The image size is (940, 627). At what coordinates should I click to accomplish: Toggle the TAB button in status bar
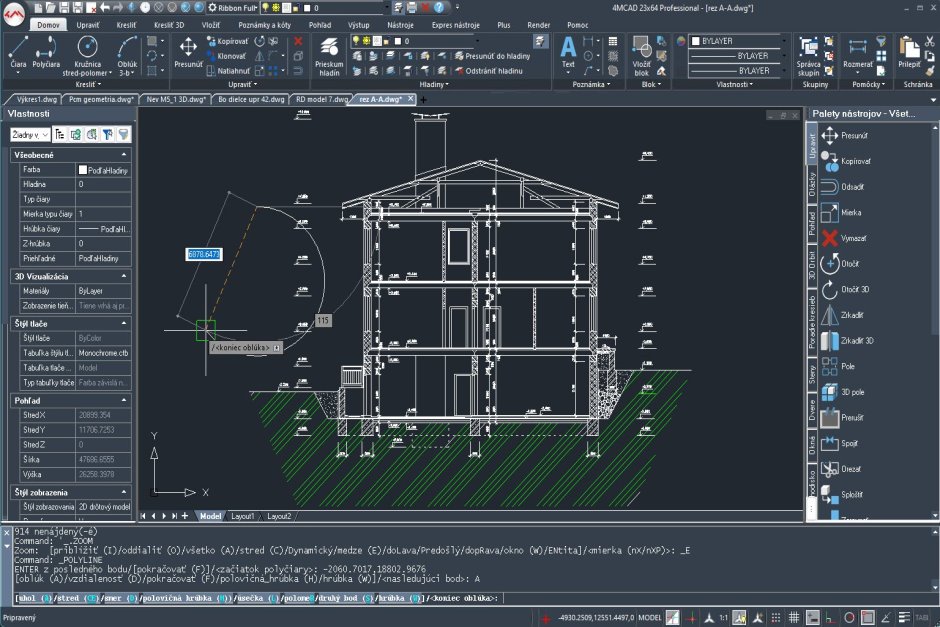coord(921,617)
